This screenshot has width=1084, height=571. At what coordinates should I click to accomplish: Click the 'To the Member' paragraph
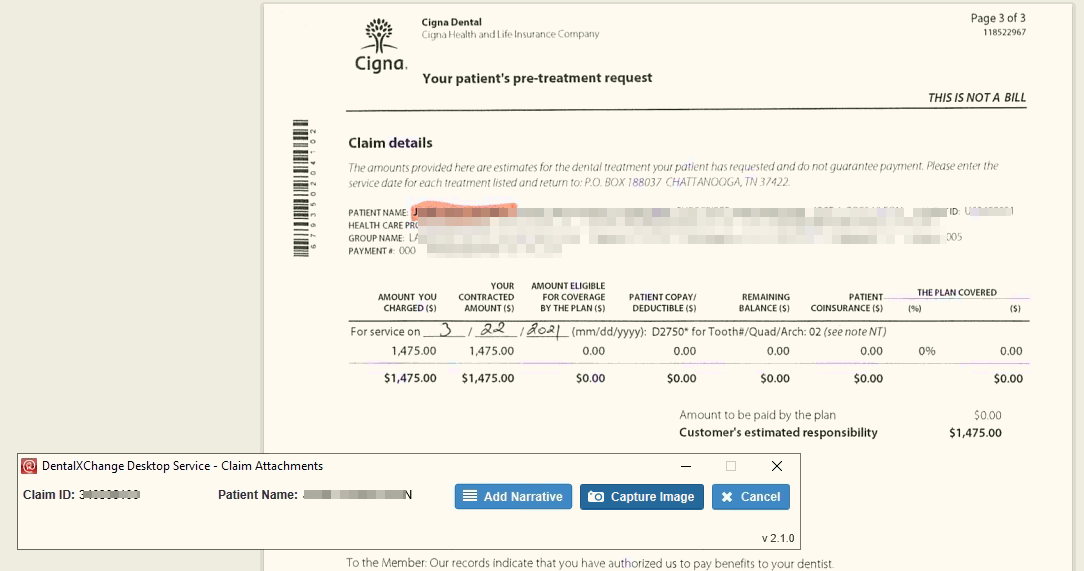tap(590, 563)
